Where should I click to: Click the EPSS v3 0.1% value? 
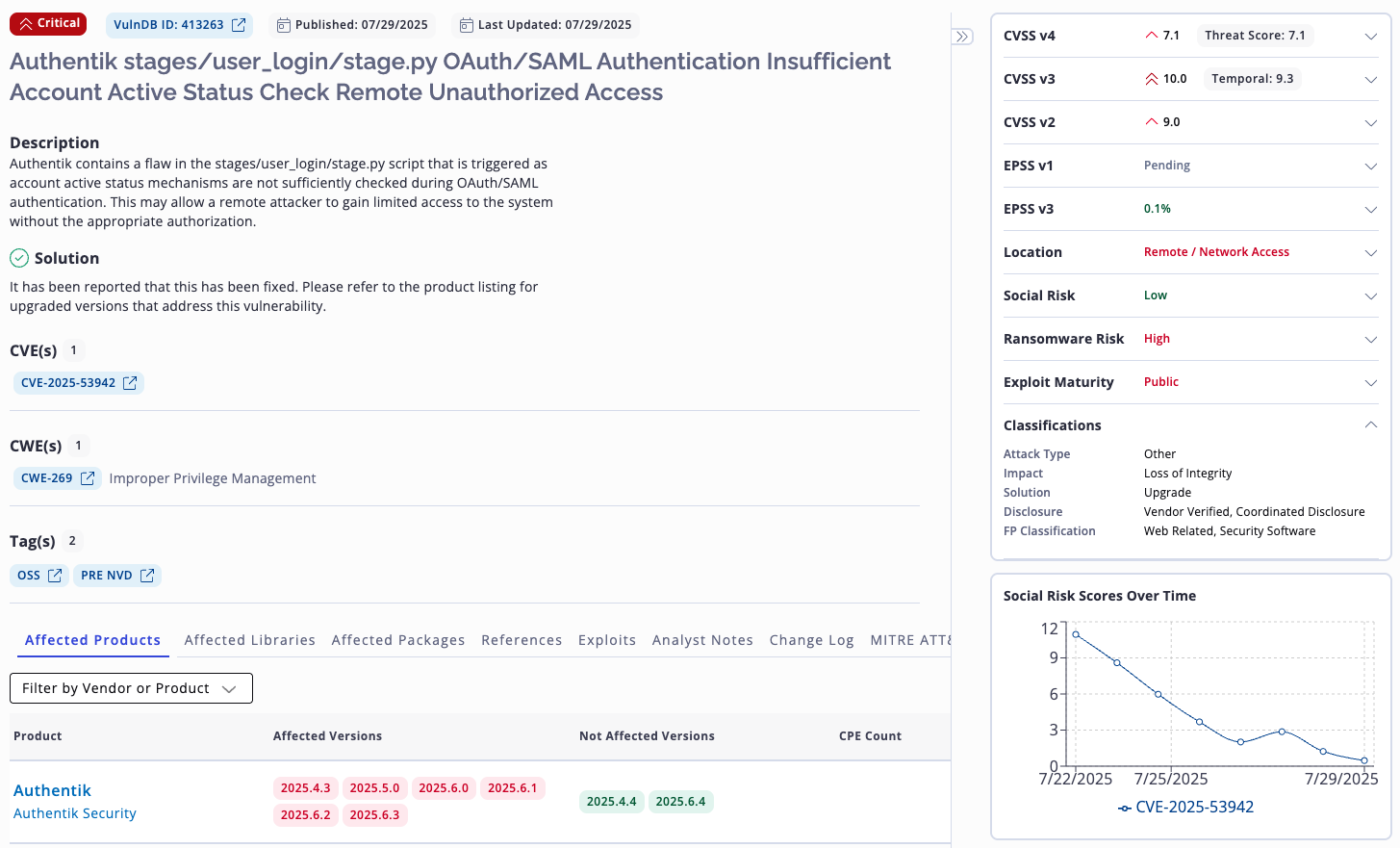(1158, 209)
